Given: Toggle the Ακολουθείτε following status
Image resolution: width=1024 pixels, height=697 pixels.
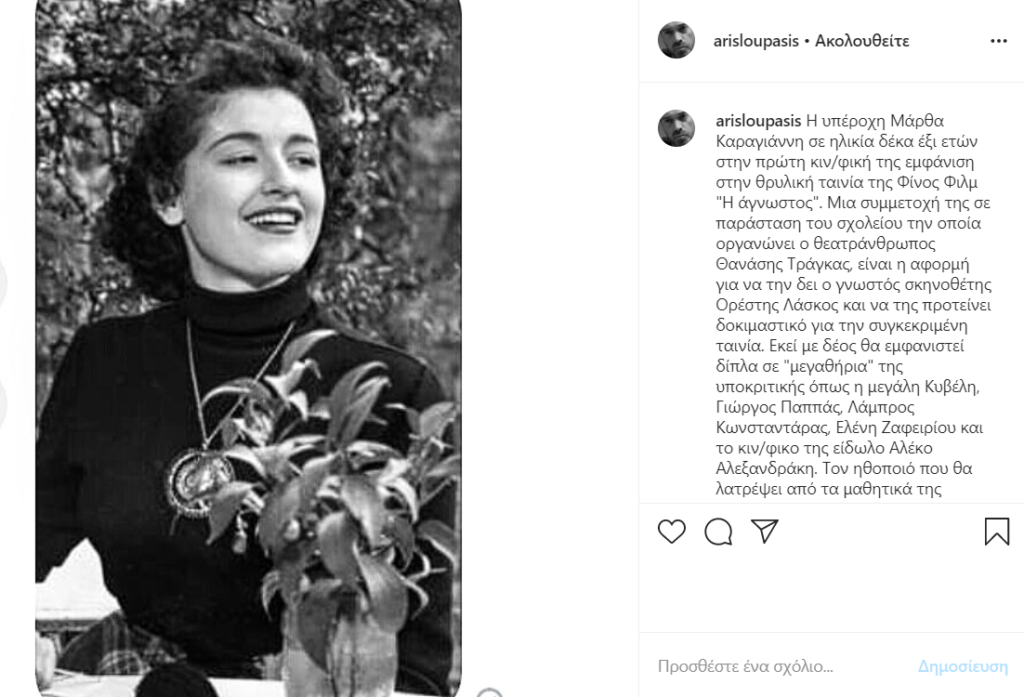Looking at the screenshot, I should pos(862,41).
